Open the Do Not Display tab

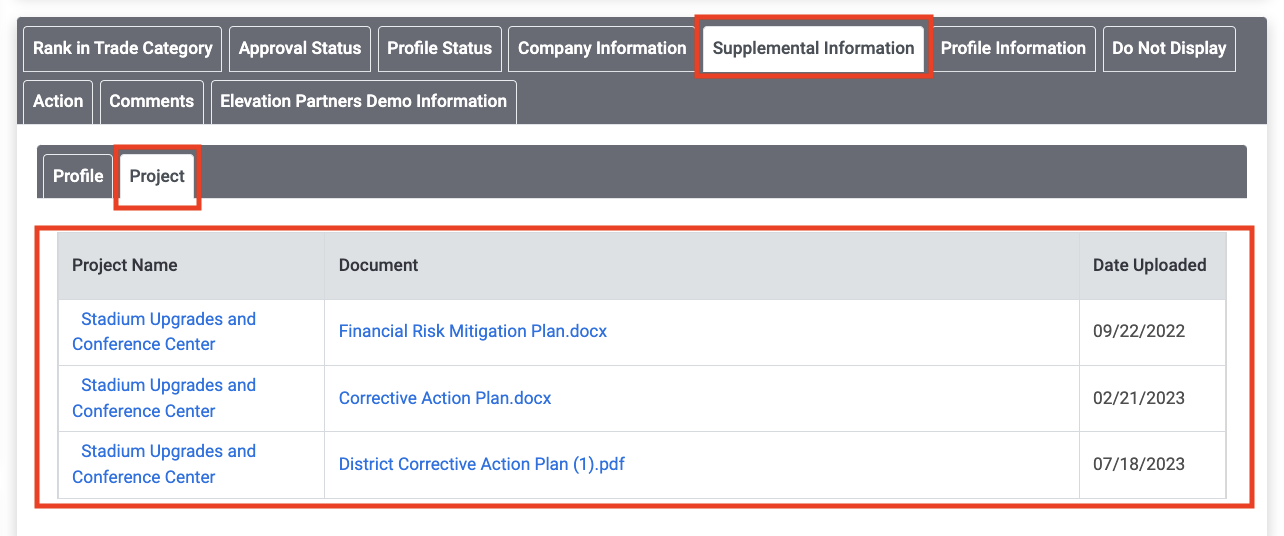[1169, 48]
